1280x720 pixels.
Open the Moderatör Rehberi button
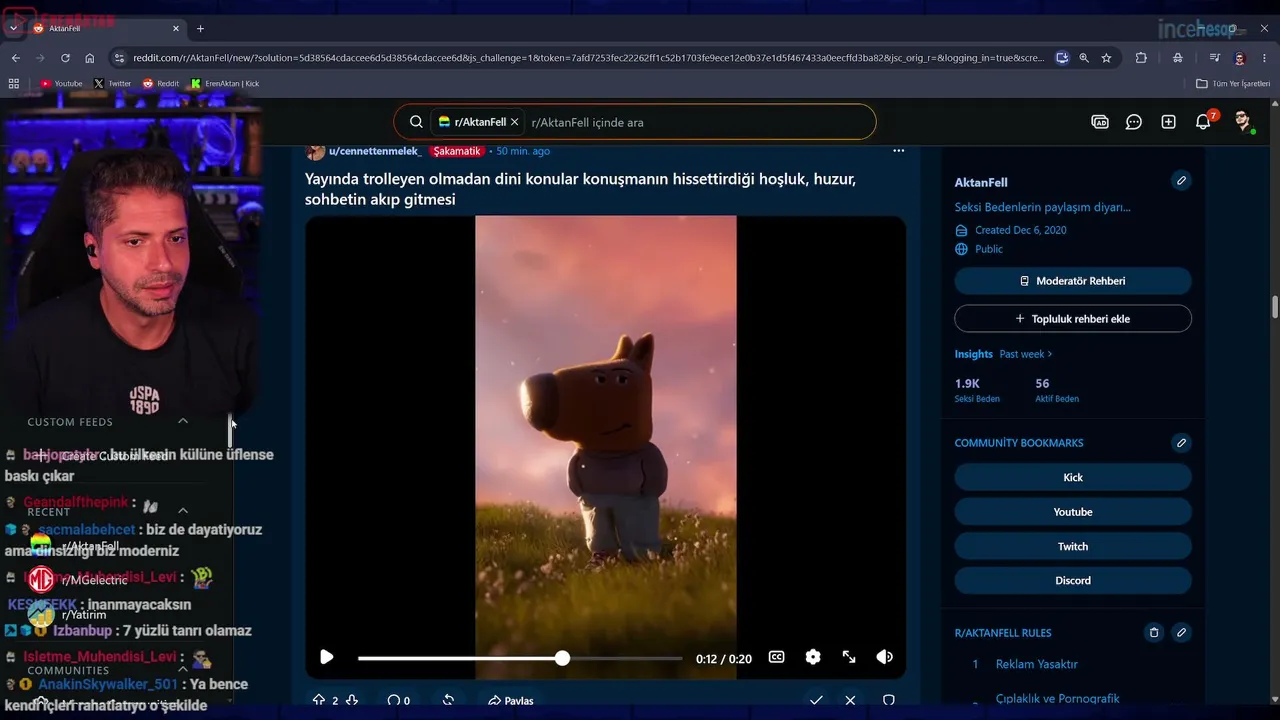coord(1073,281)
